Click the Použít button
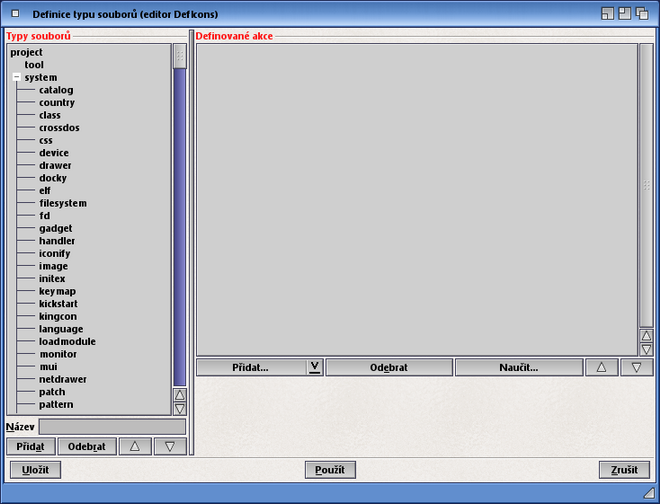The image size is (660, 504). [x=330, y=470]
